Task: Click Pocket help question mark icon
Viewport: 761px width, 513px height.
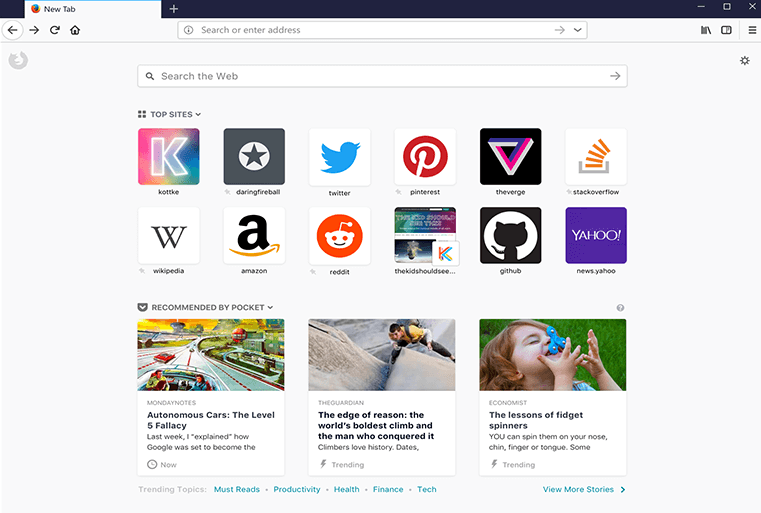Action: tap(620, 308)
